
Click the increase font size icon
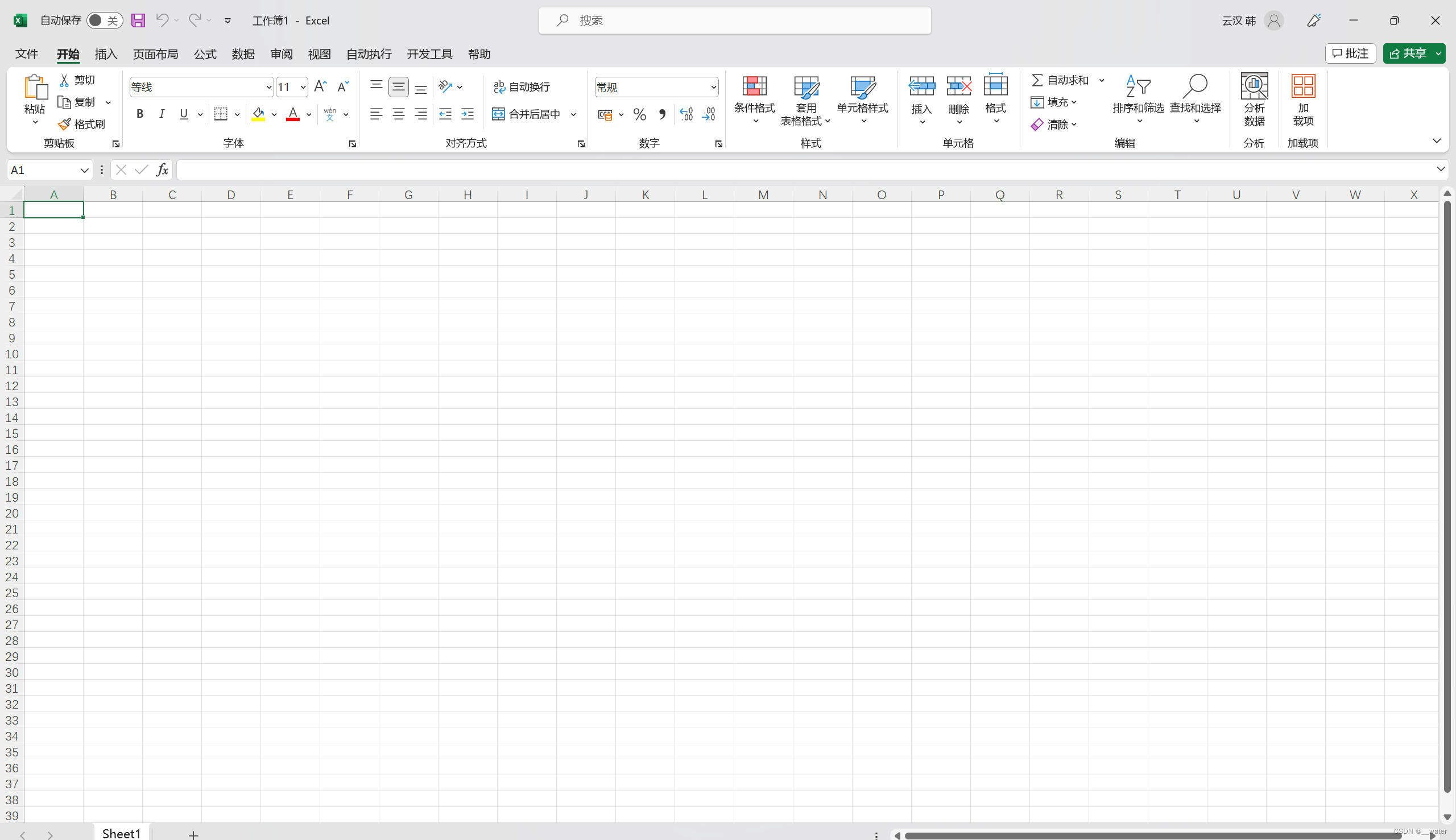321,87
